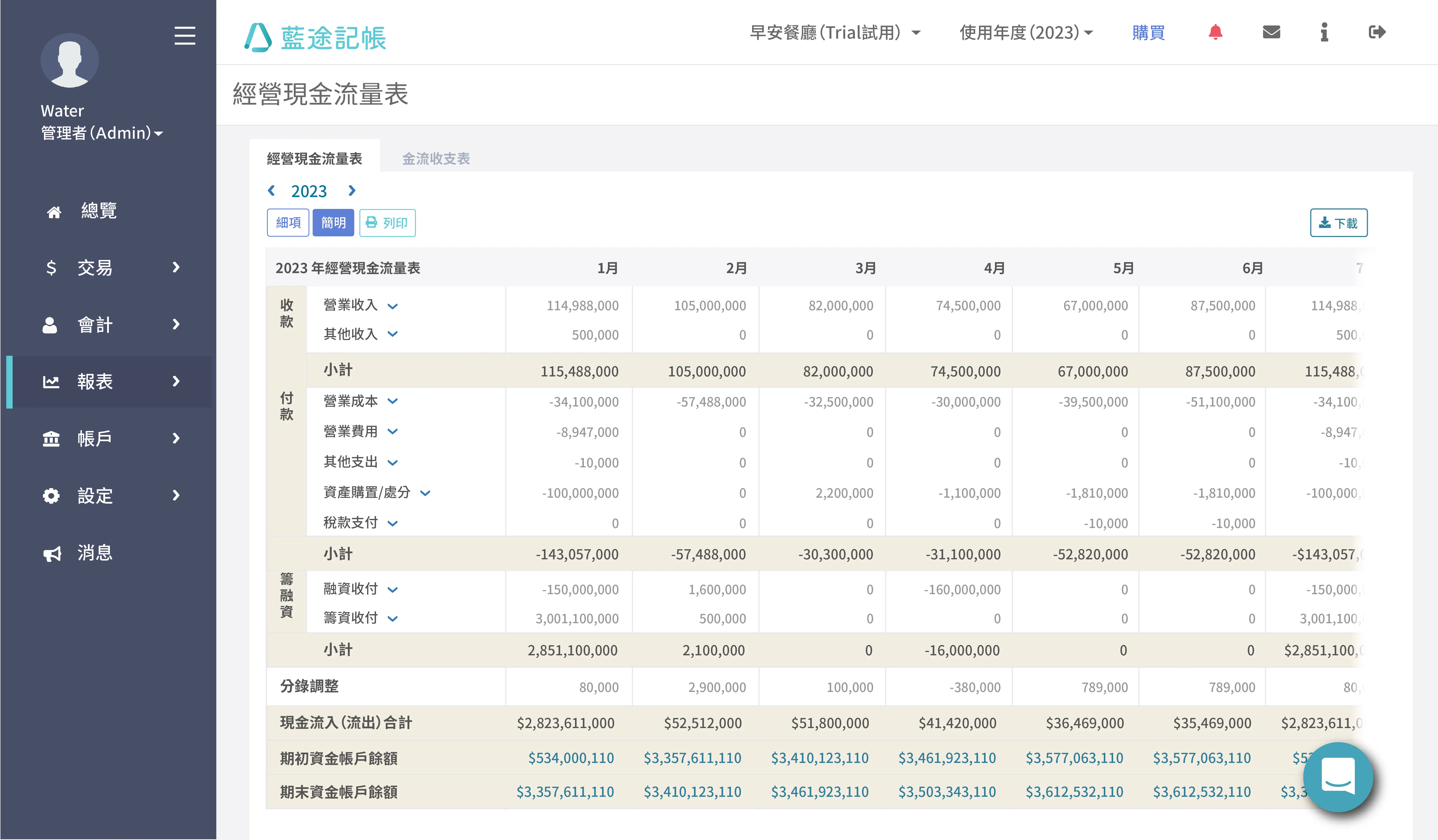Open 消息 in the sidebar
The image size is (1438, 840).
pos(95,553)
